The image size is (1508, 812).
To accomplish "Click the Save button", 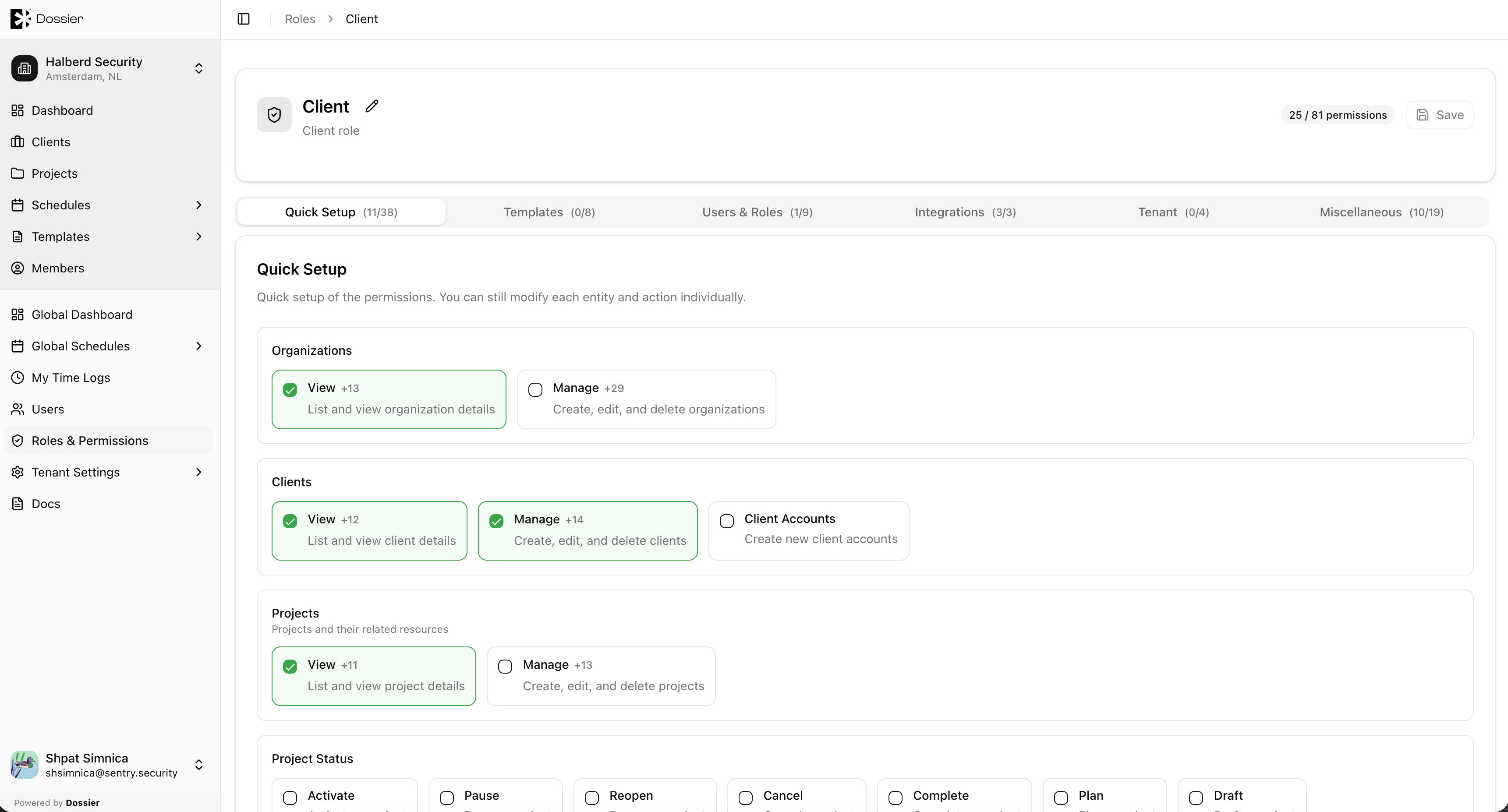I will [x=1440, y=115].
